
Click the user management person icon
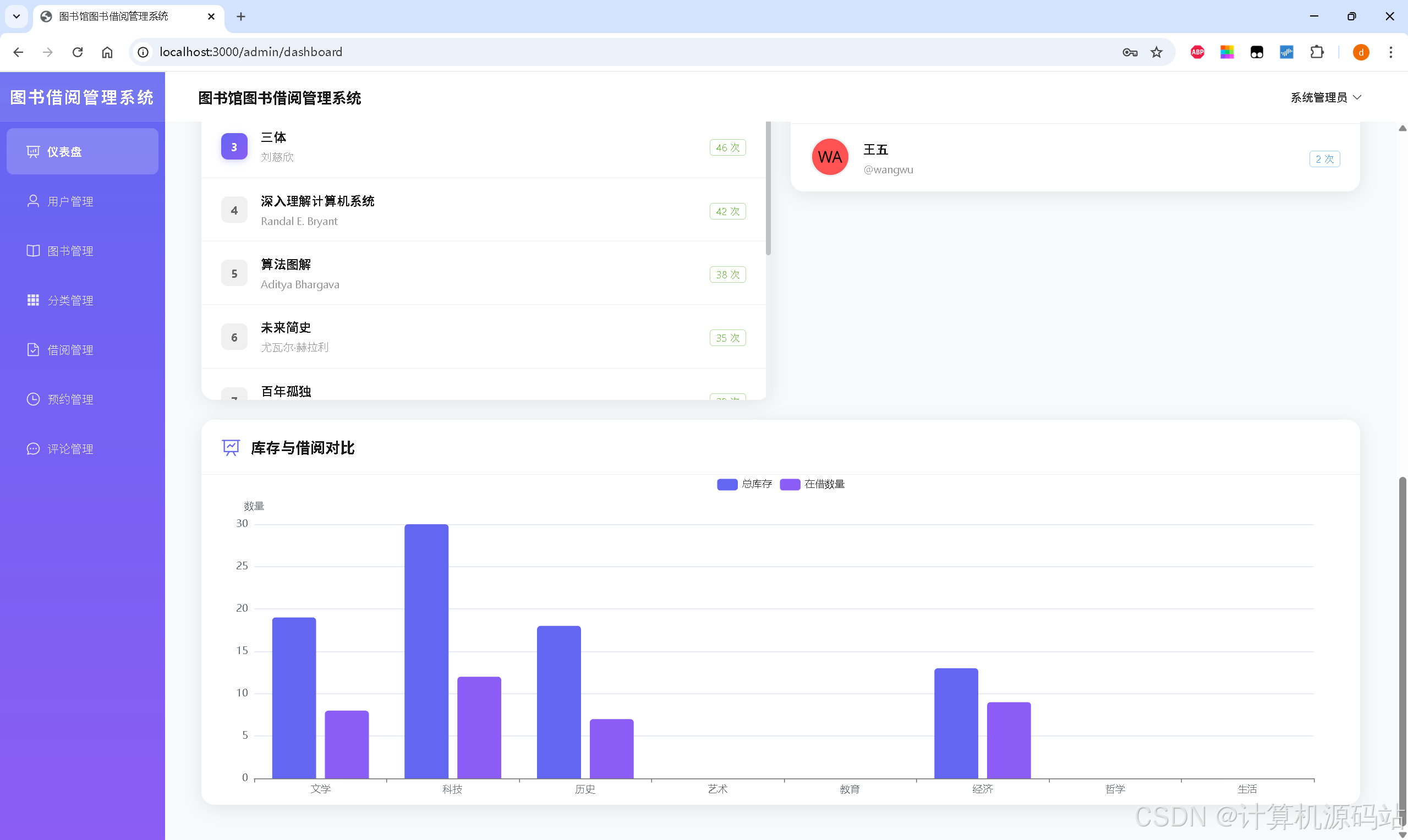pos(33,201)
